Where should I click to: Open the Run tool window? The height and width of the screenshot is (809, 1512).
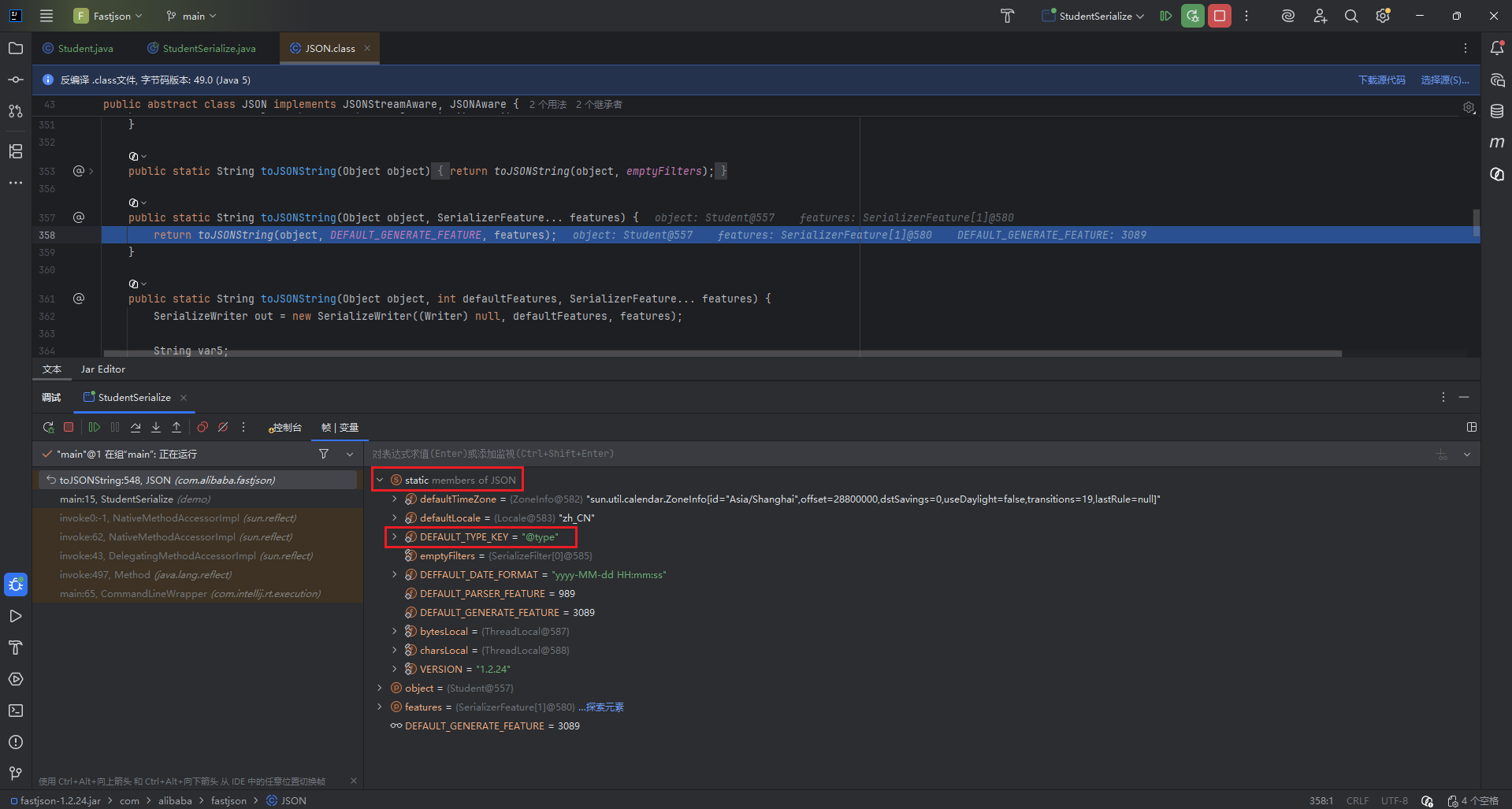click(16, 616)
